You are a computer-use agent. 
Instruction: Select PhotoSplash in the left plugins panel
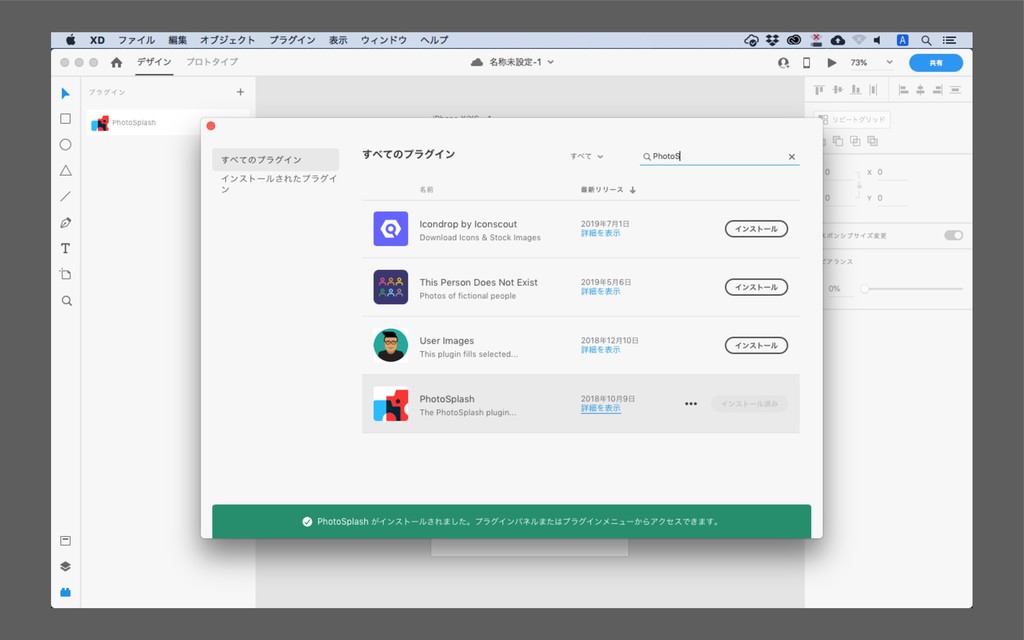point(144,122)
